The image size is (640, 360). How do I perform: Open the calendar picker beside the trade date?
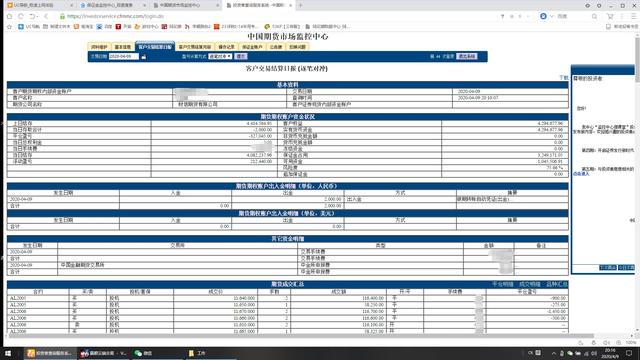pyautogui.click(x=144, y=57)
